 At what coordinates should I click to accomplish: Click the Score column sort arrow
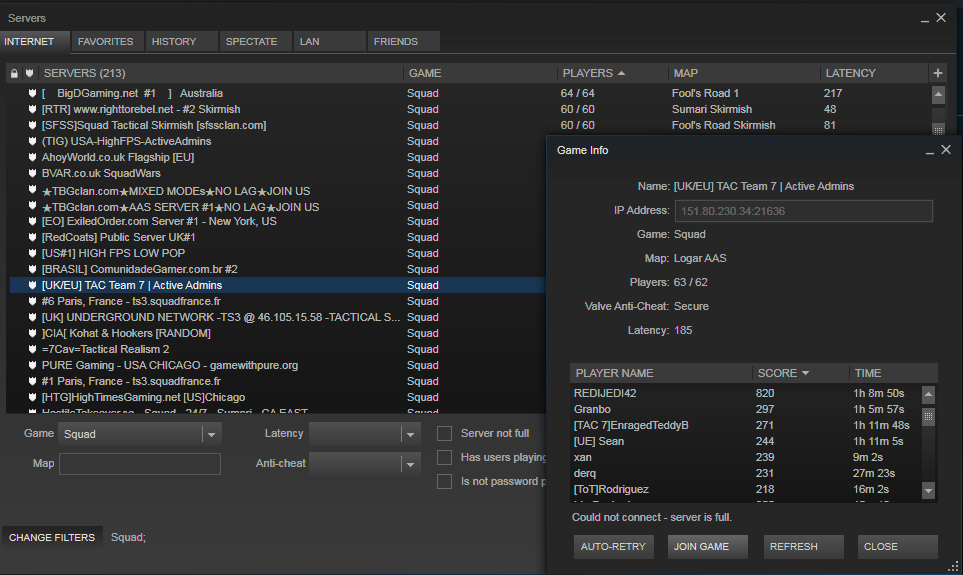point(806,373)
